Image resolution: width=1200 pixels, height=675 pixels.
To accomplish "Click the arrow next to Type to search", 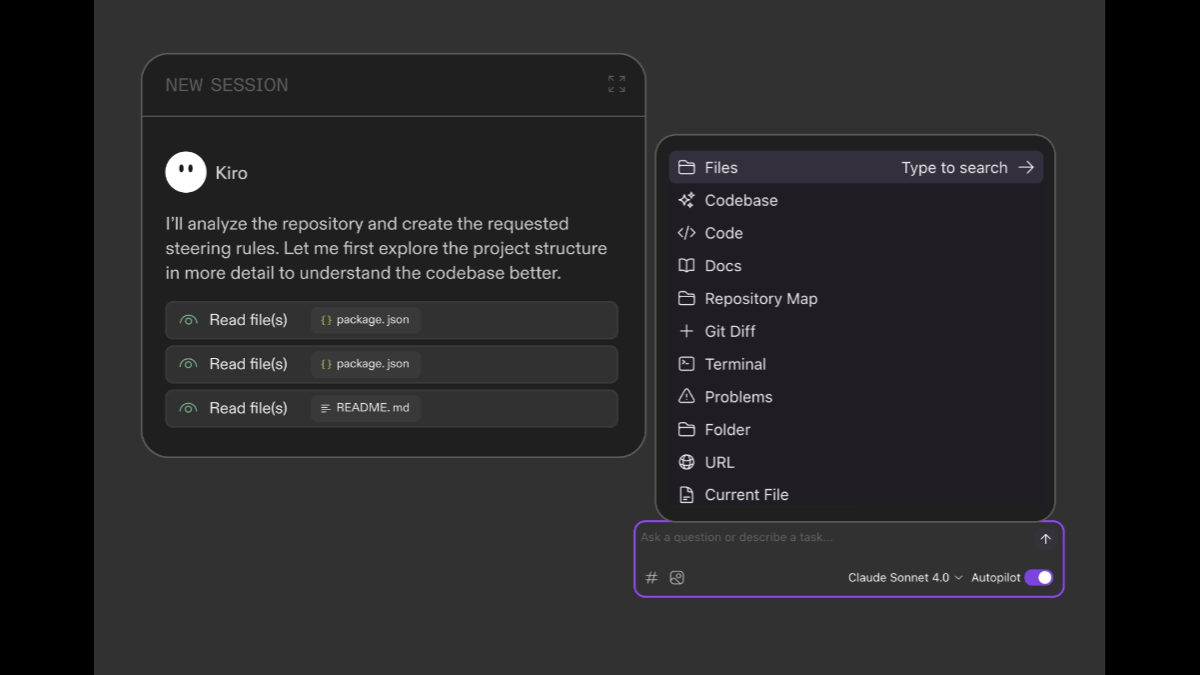I will (1026, 168).
